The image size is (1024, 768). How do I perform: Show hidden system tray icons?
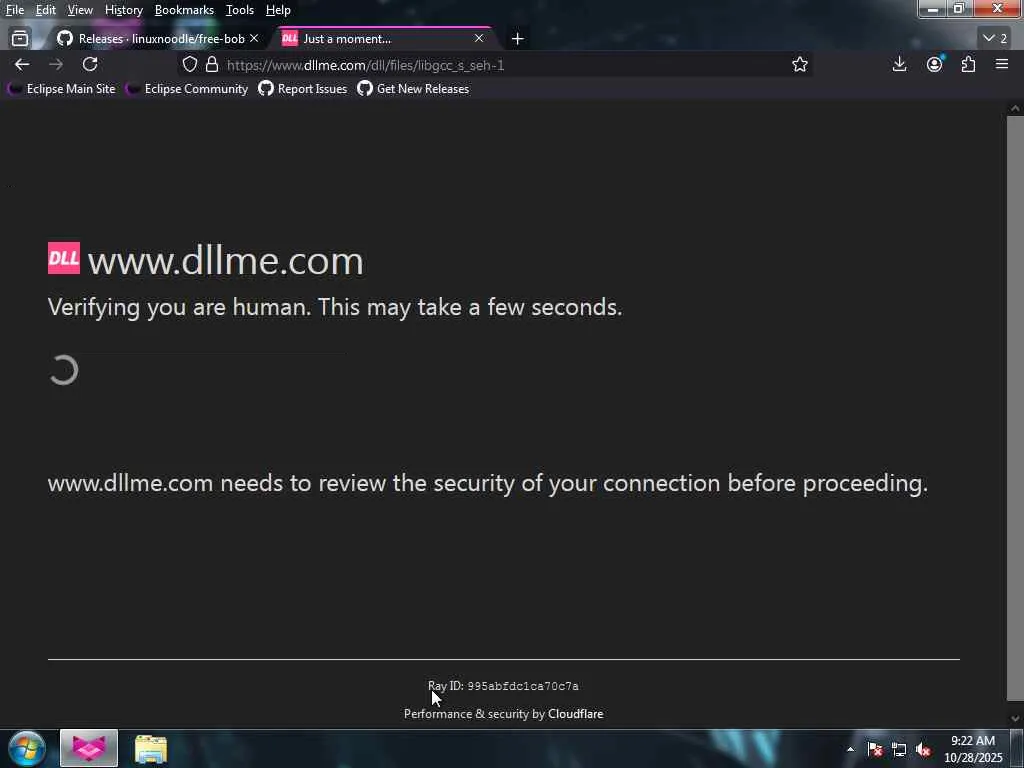(850, 749)
